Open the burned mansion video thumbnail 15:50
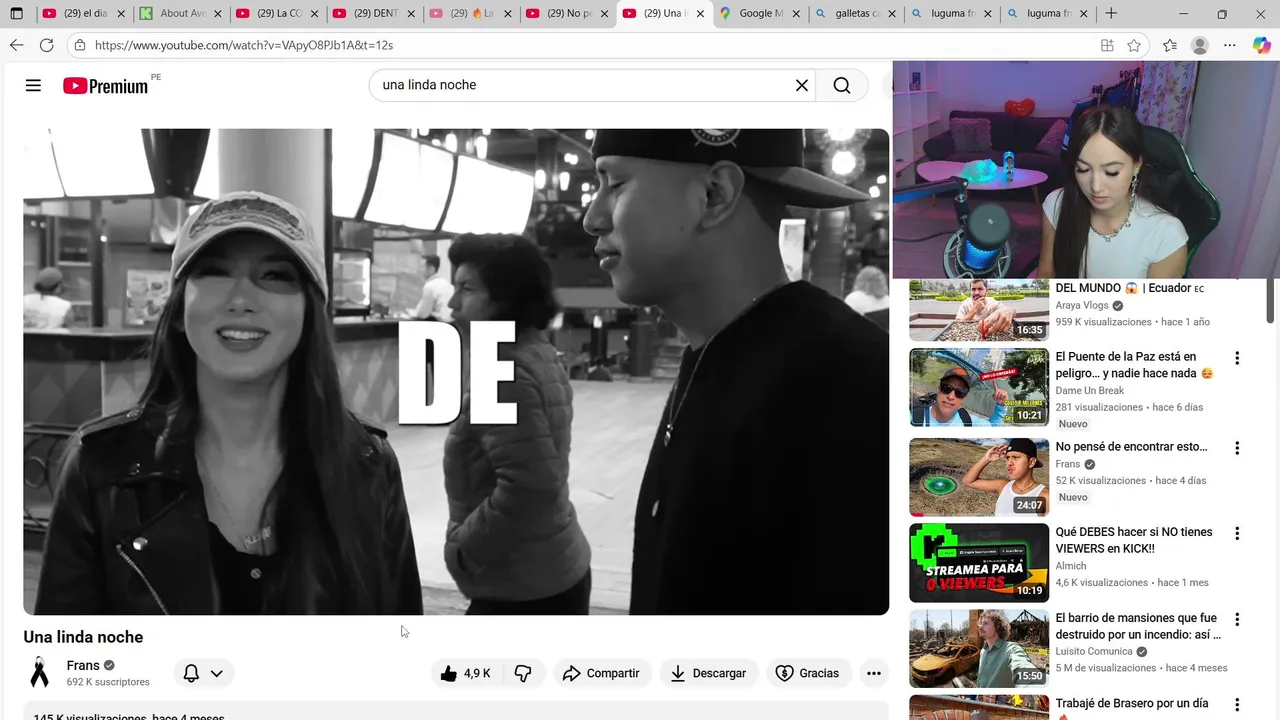1280x720 pixels. (979, 648)
